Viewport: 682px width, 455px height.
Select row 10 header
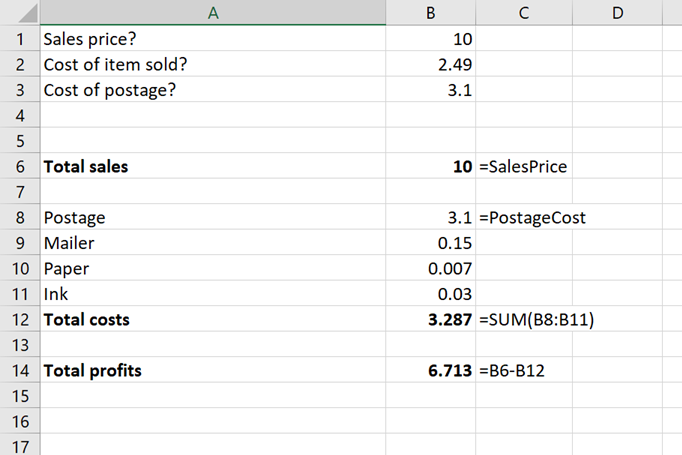[20, 268]
